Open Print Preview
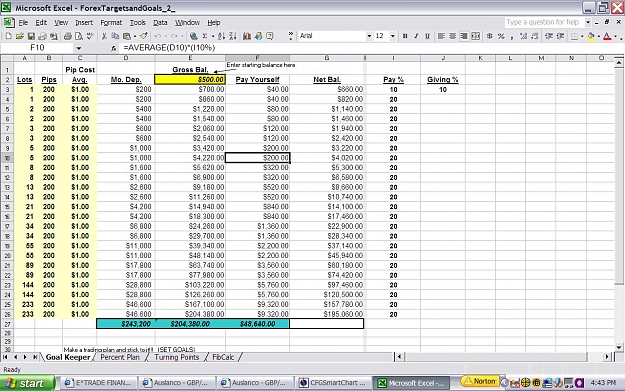The image size is (625, 391). pos(79,36)
